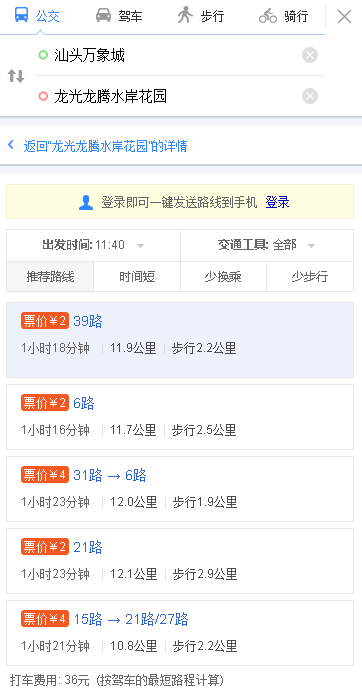The image size is (362, 698).
Task: Choose the 31路 → 6路 transfer route
Action: 180,489
